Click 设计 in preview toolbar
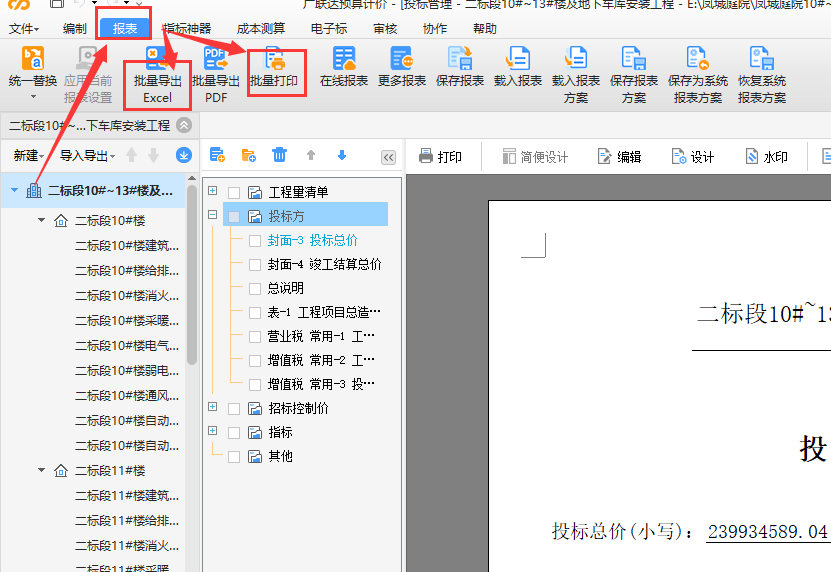The height and width of the screenshot is (572, 831). (692, 156)
